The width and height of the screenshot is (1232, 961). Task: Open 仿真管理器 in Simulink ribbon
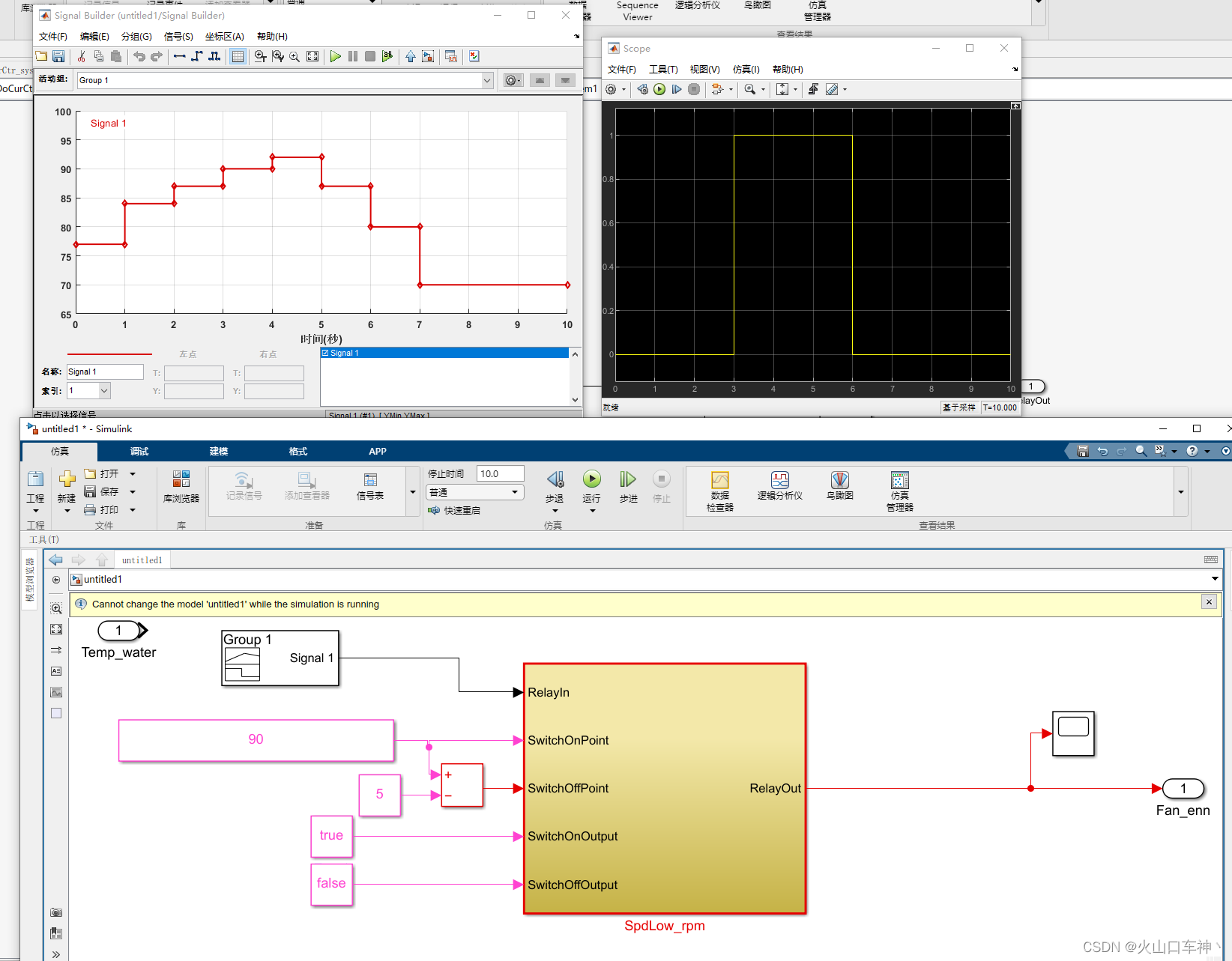900,491
